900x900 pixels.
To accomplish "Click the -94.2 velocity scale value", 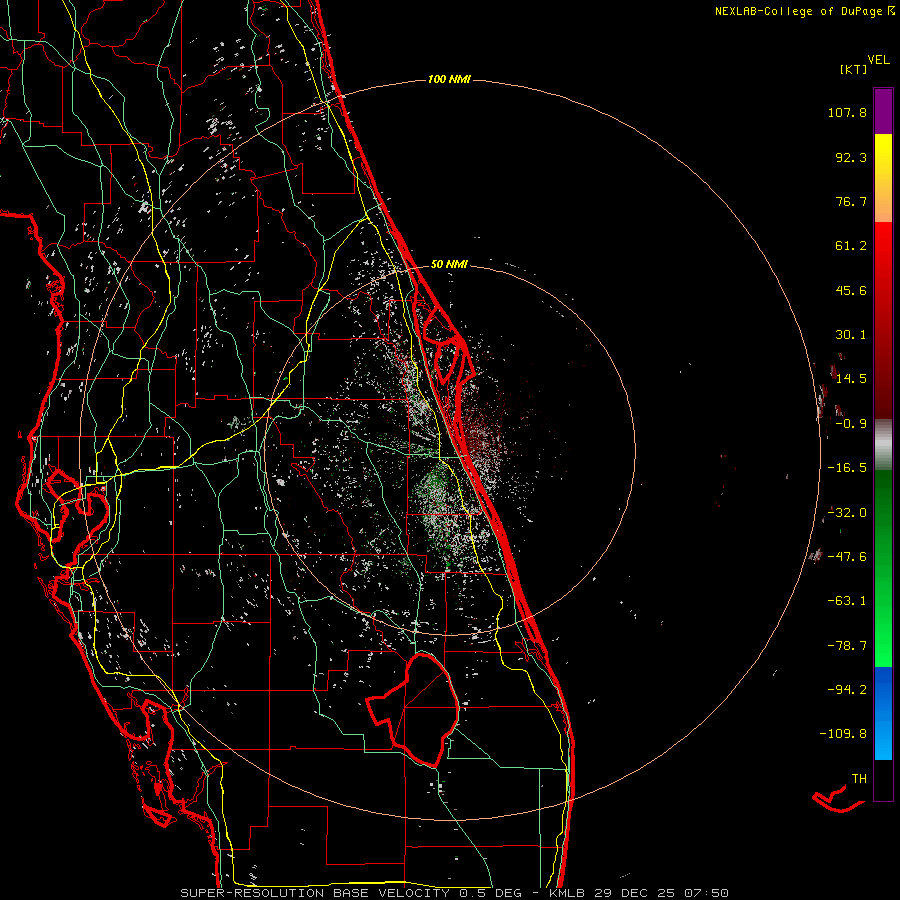I will pyautogui.click(x=847, y=689).
